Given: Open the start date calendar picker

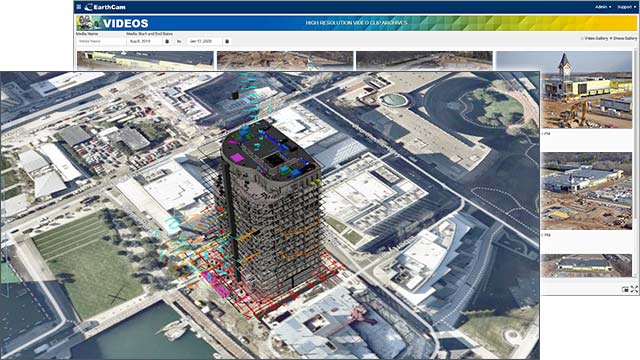Looking at the screenshot, I should [x=167, y=41].
